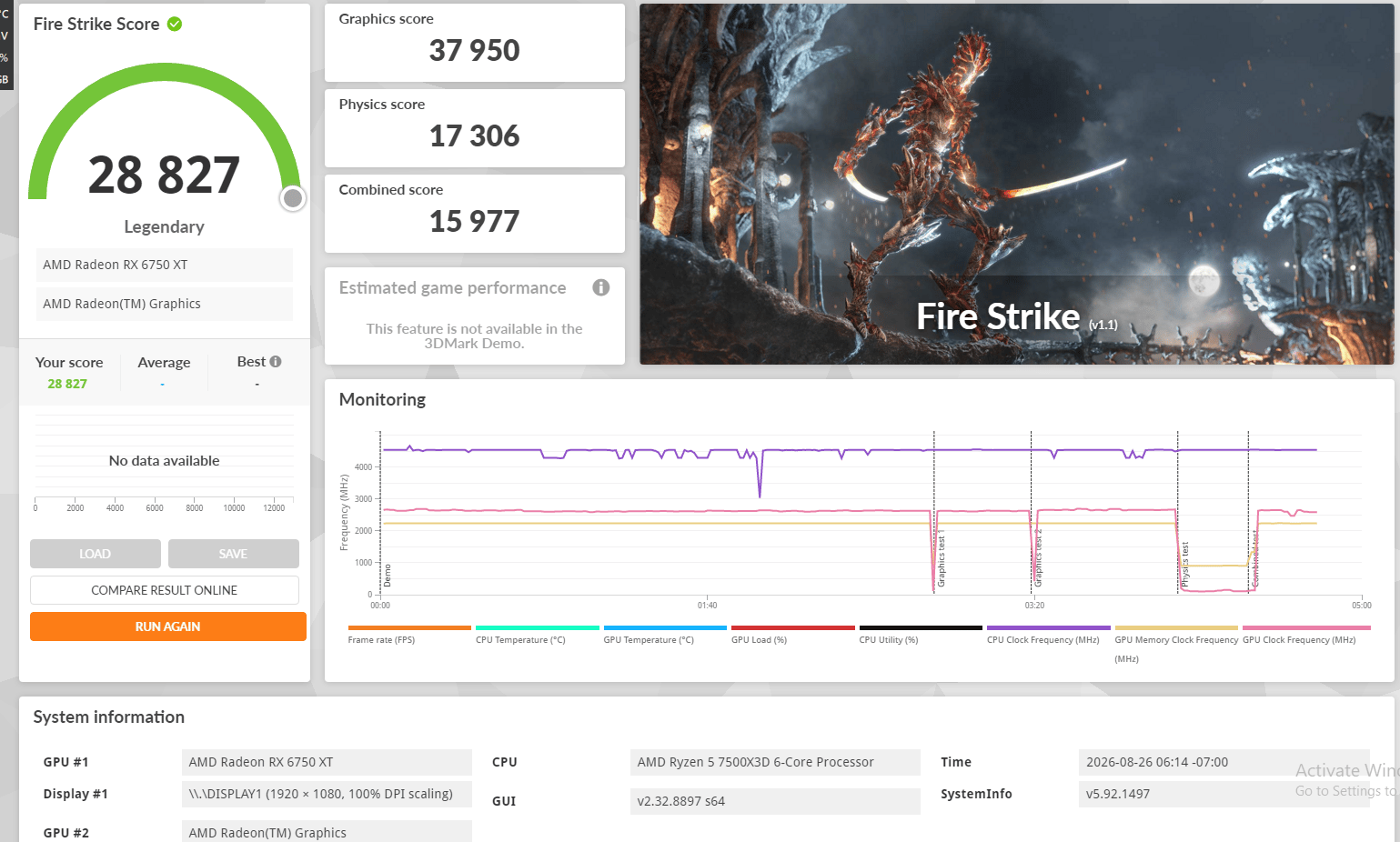Click the Graphics test 1 timeline marker
1400x842 pixels.
pos(942,558)
